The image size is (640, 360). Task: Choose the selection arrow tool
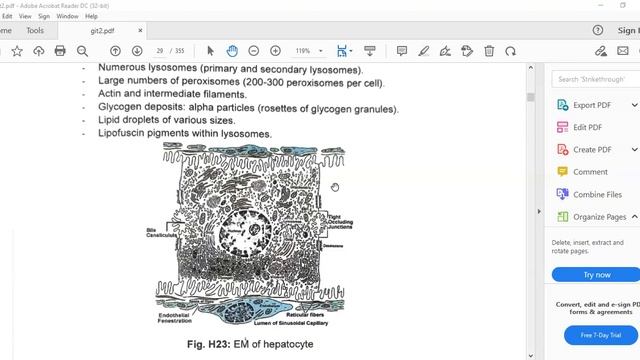pos(211,51)
